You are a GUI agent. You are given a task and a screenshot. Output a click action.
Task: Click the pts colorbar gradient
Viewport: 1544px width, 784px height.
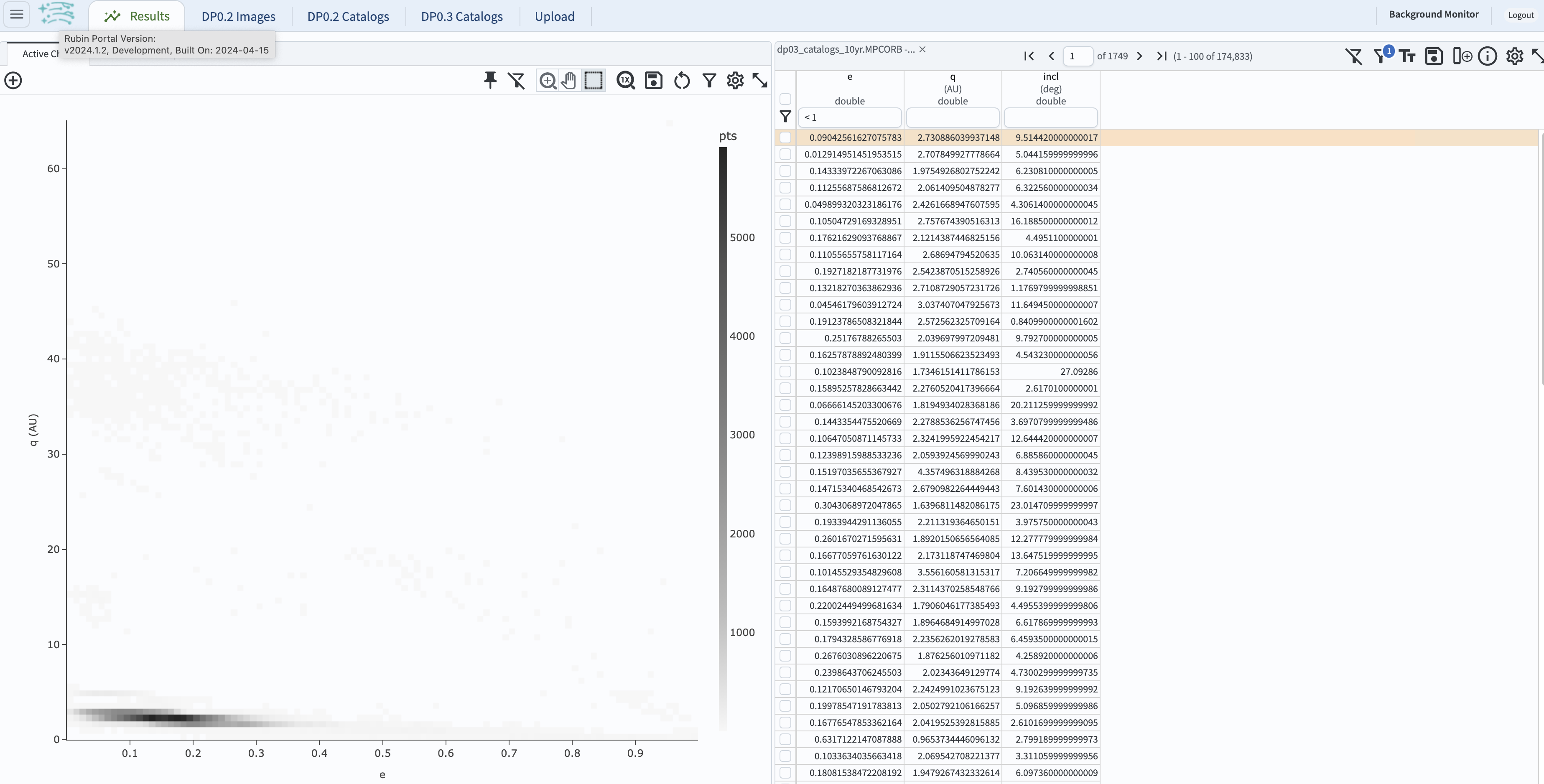(723, 439)
